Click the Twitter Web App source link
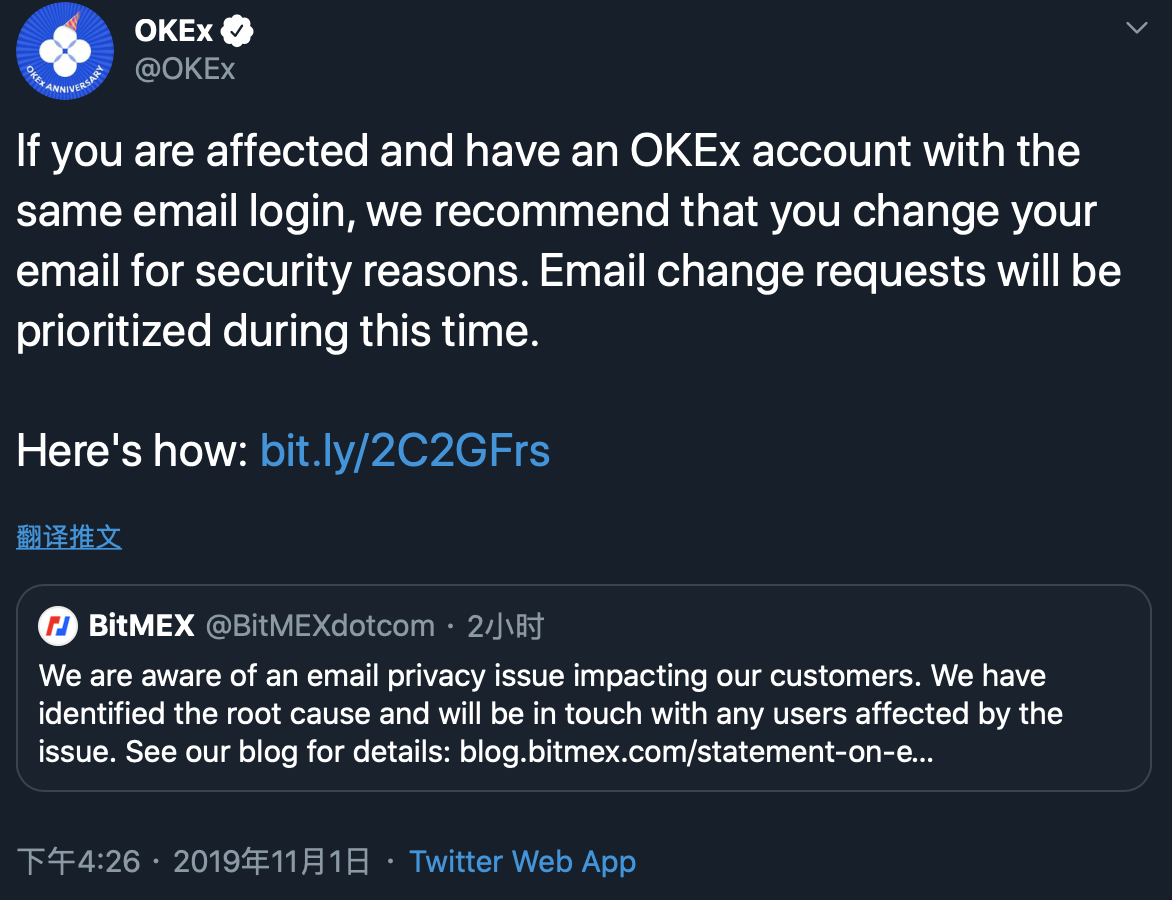 (x=522, y=861)
